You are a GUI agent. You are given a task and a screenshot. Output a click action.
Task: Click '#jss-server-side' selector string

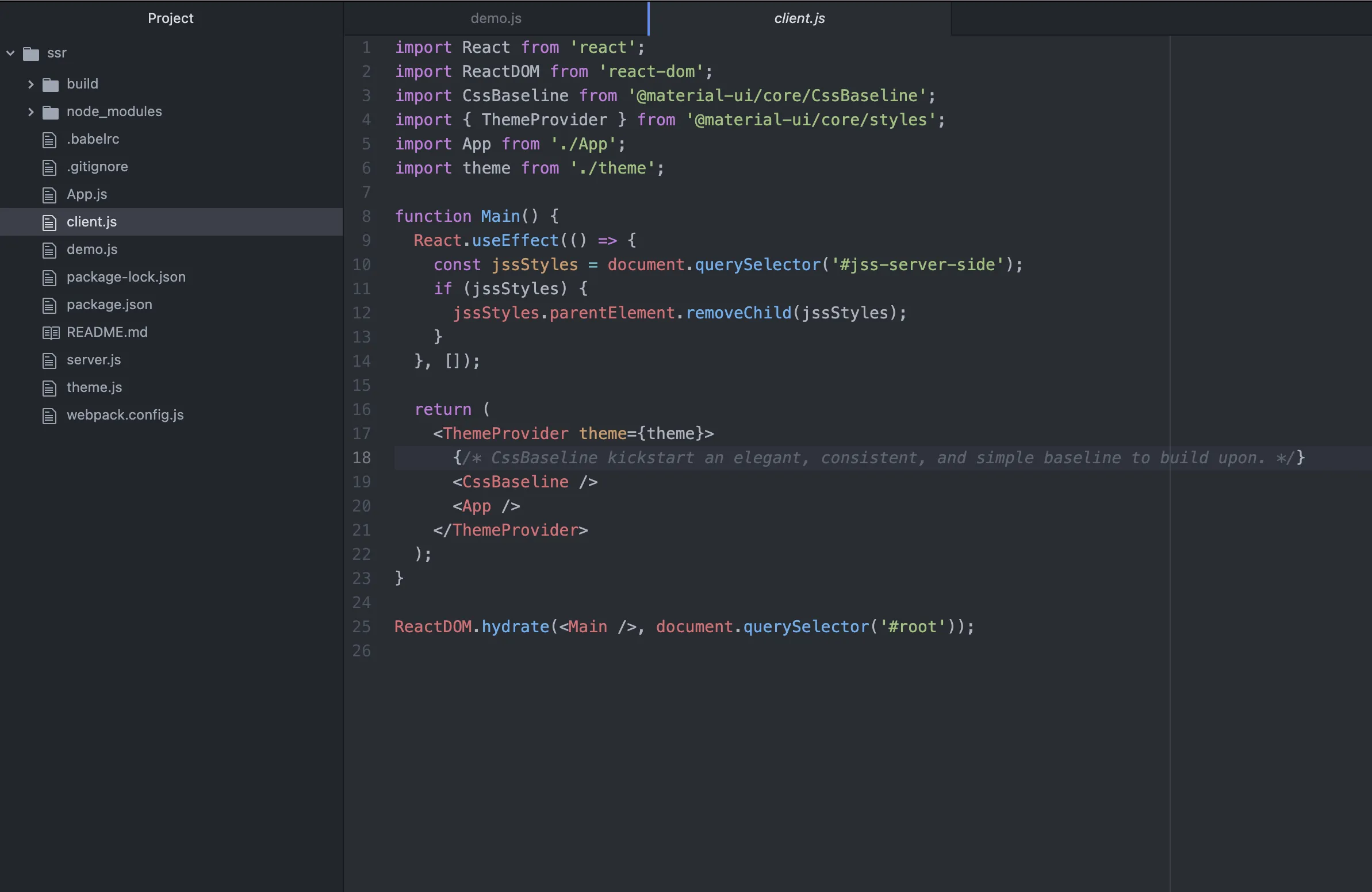pos(917,265)
